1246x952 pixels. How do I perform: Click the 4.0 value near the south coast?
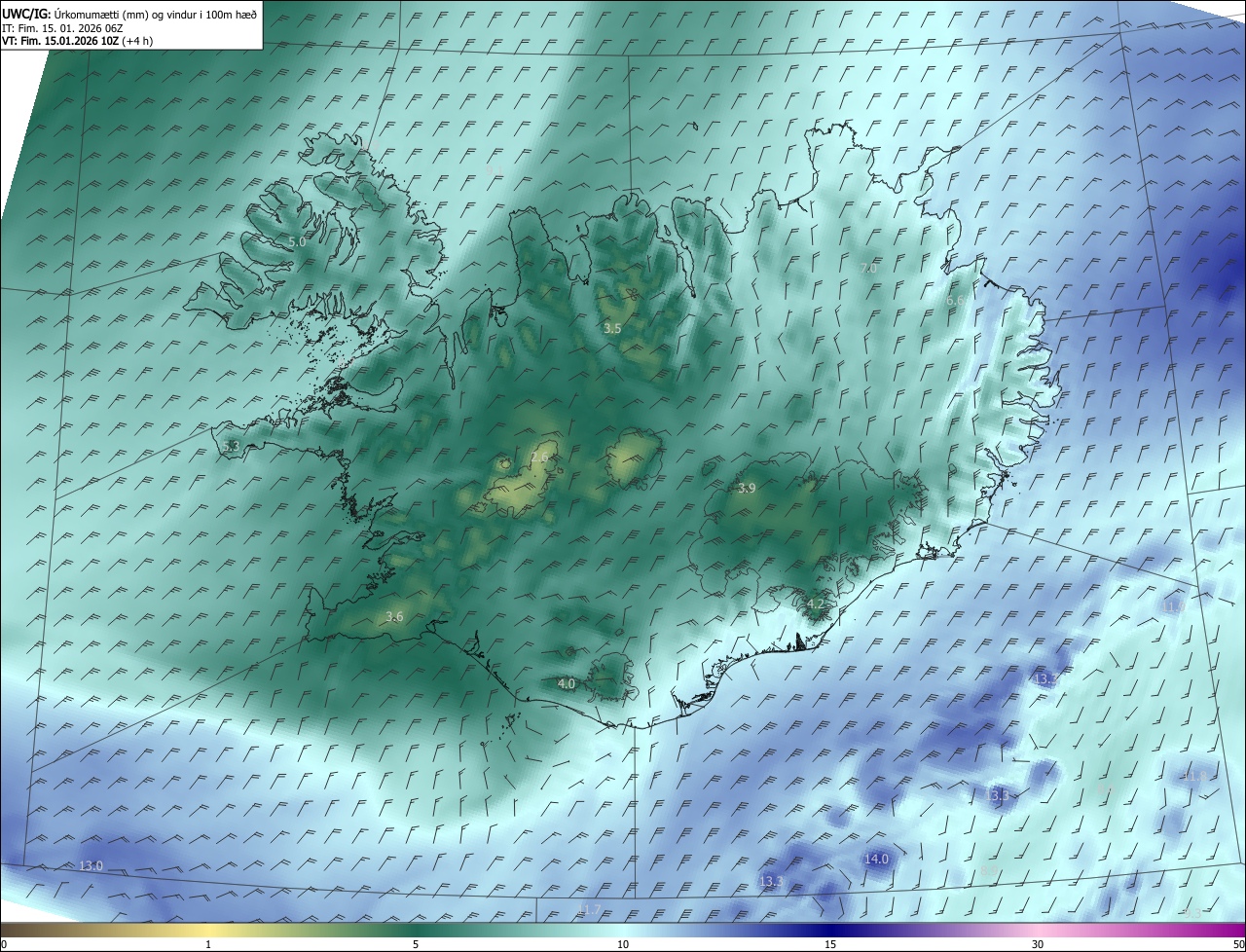click(x=567, y=684)
